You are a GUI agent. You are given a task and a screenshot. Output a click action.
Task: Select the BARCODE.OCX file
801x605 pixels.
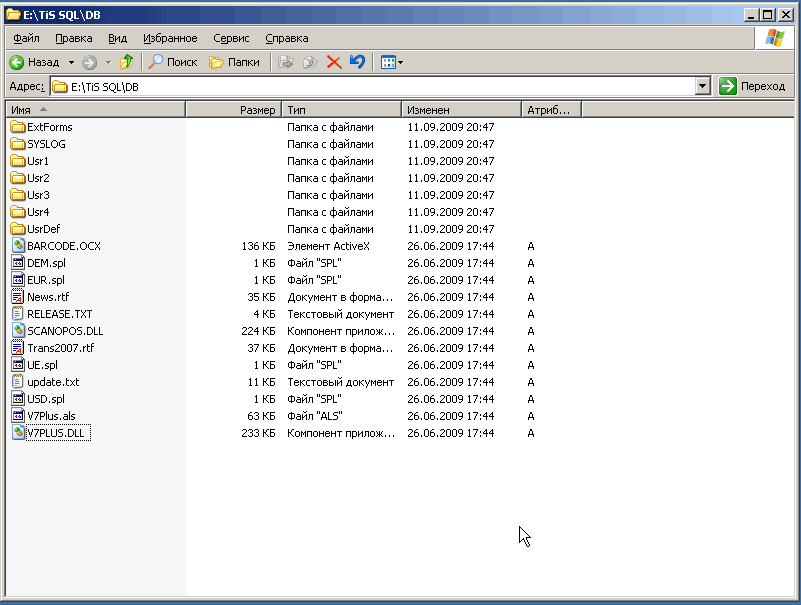point(63,246)
